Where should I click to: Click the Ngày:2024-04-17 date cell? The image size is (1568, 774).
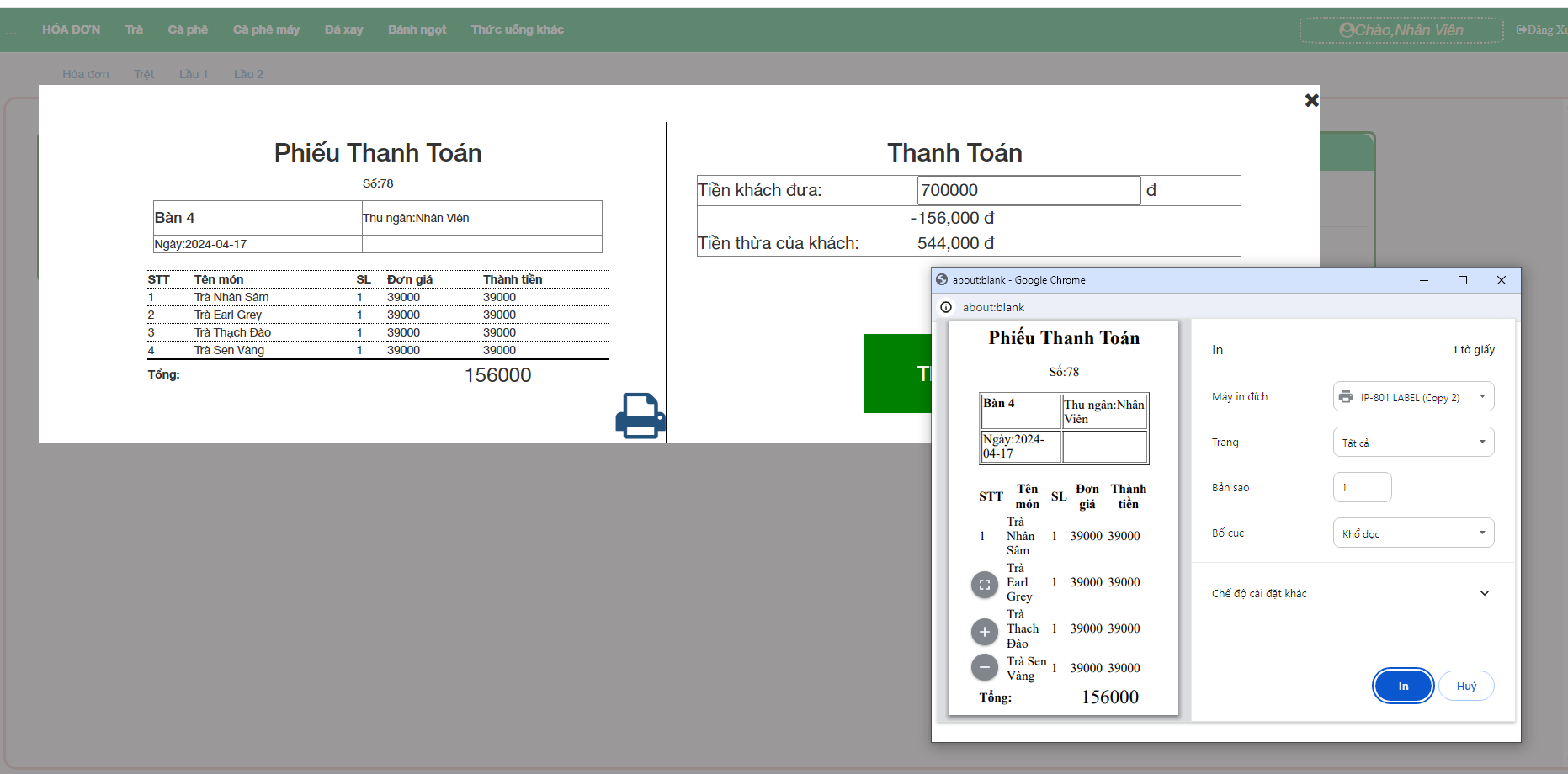[x=258, y=244]
